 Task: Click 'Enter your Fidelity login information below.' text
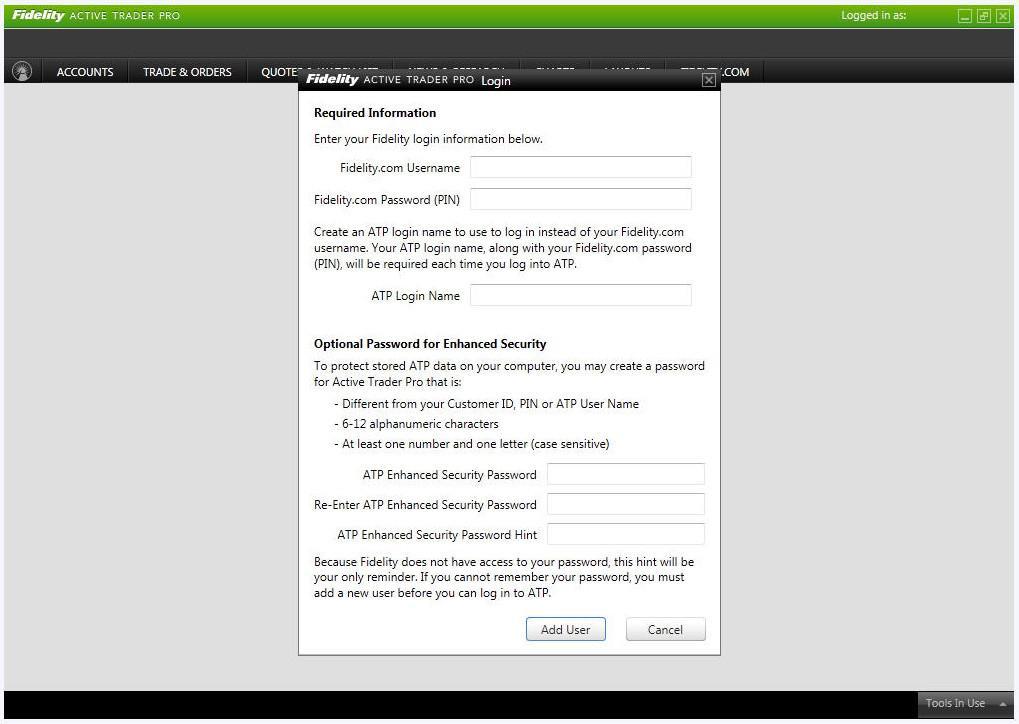428,139
